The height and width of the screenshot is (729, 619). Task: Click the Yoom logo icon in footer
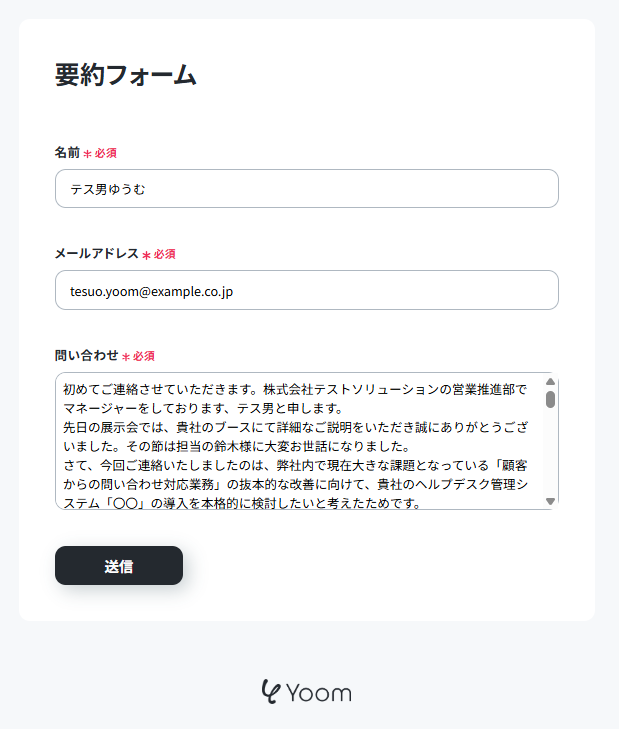coord(272,691)
